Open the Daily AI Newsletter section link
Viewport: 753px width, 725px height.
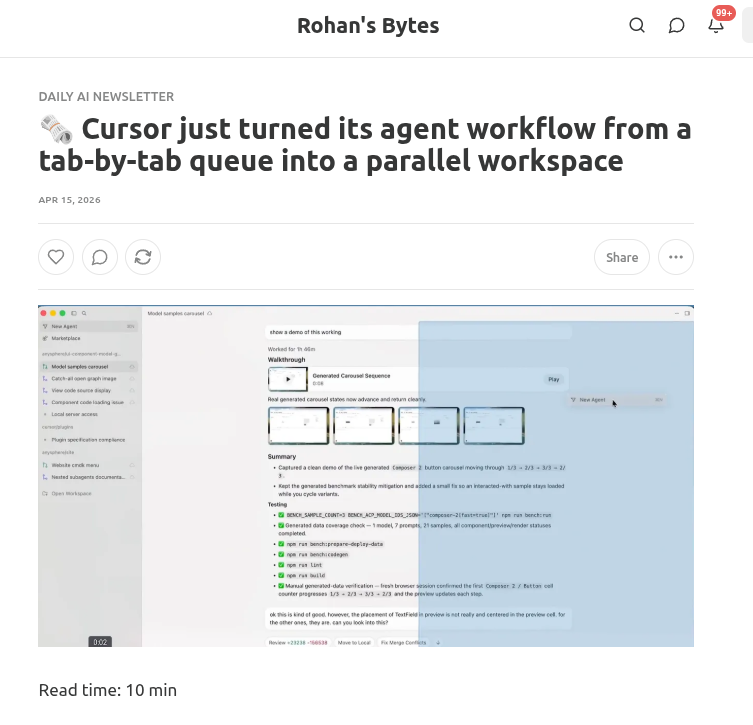point(106,97)
